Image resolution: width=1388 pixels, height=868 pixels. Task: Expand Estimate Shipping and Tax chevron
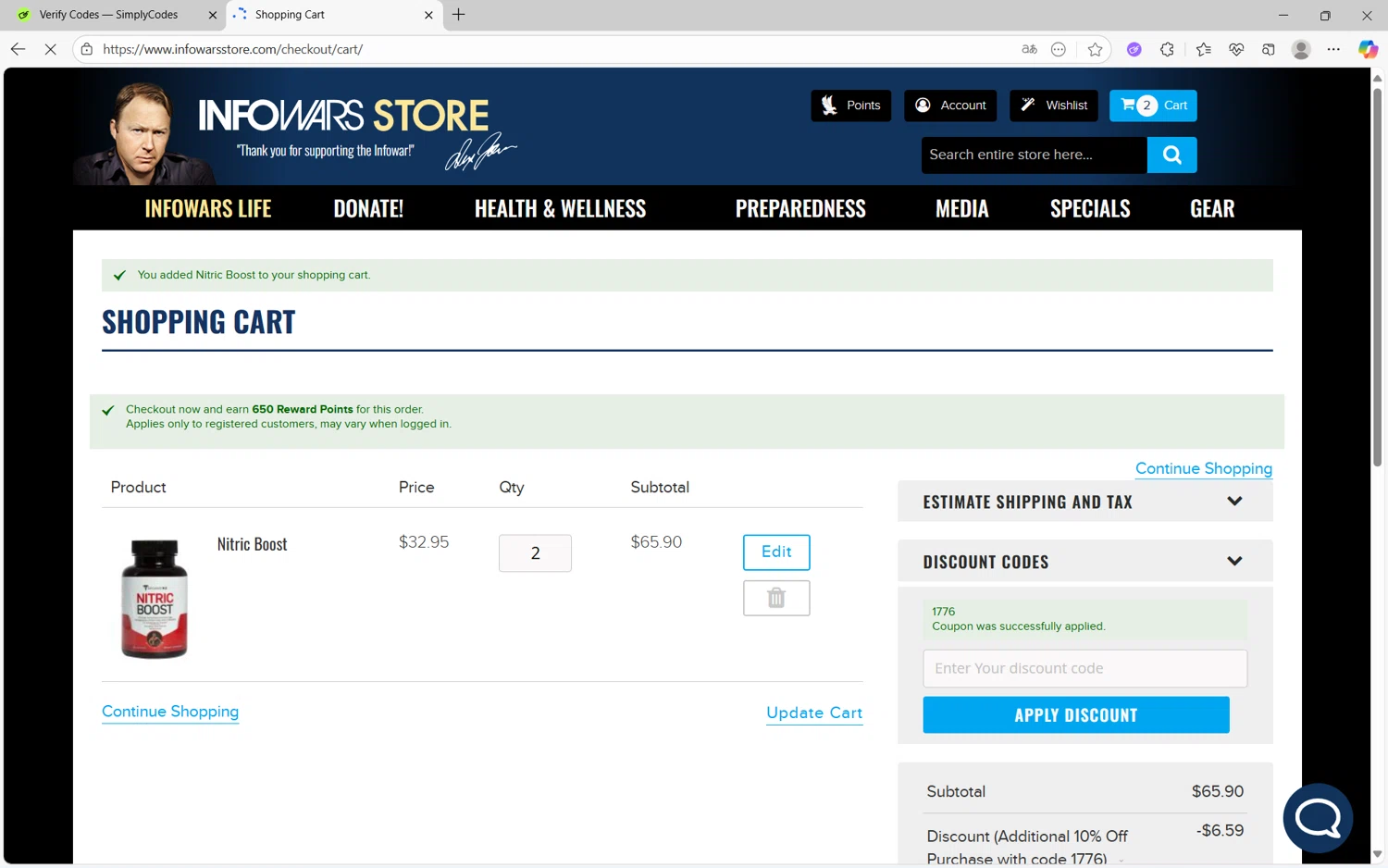tap(1234, 502)
